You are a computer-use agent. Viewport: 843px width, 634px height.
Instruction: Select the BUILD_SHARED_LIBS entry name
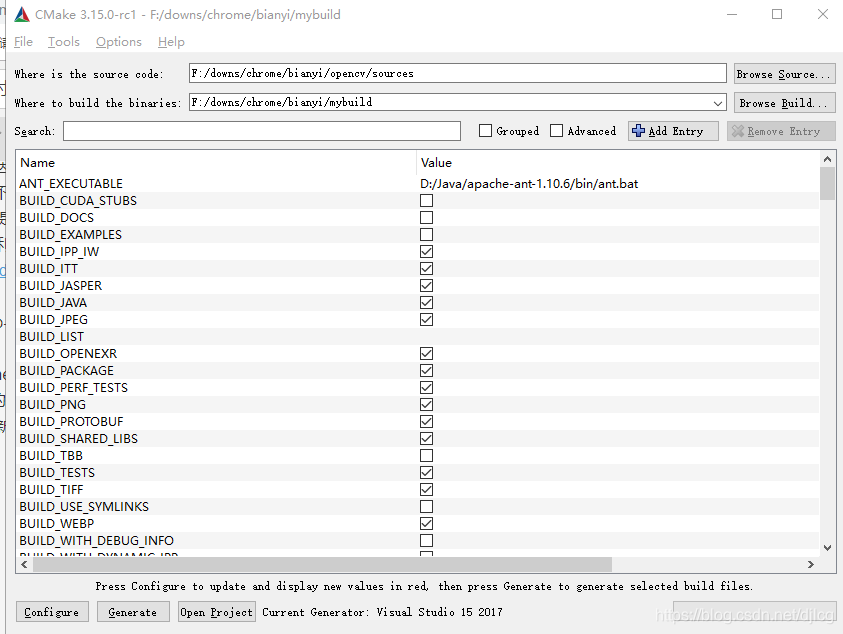[x=78, y=439]
